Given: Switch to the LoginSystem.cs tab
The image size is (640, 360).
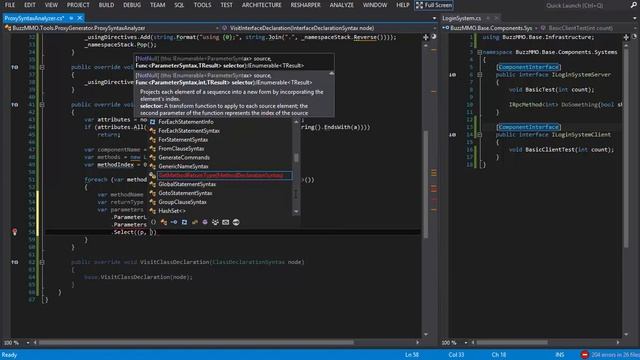Looking at the screenshot, I should [x=462, y=18].
